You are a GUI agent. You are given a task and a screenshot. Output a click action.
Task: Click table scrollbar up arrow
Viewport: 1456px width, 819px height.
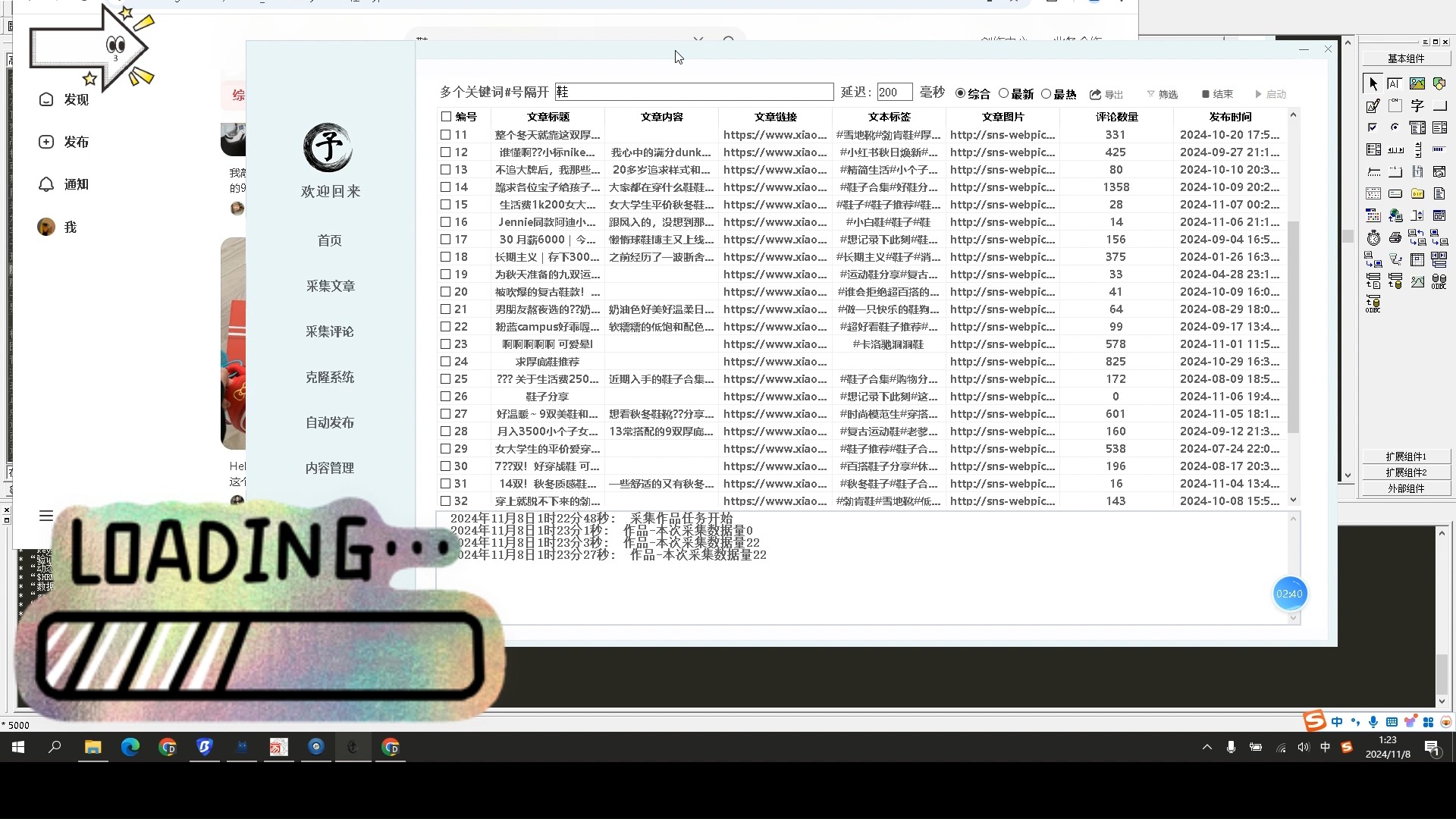coord(1294,115)
